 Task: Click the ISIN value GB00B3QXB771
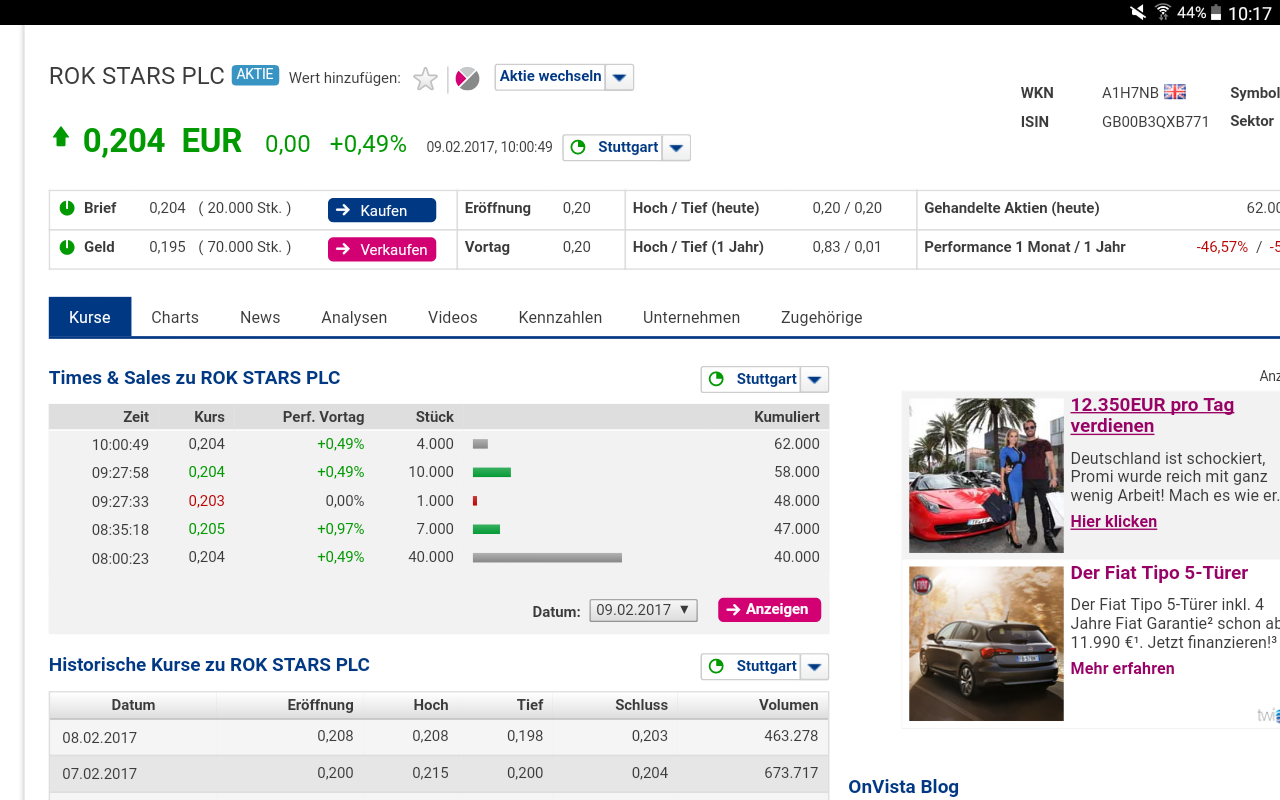1156,122
